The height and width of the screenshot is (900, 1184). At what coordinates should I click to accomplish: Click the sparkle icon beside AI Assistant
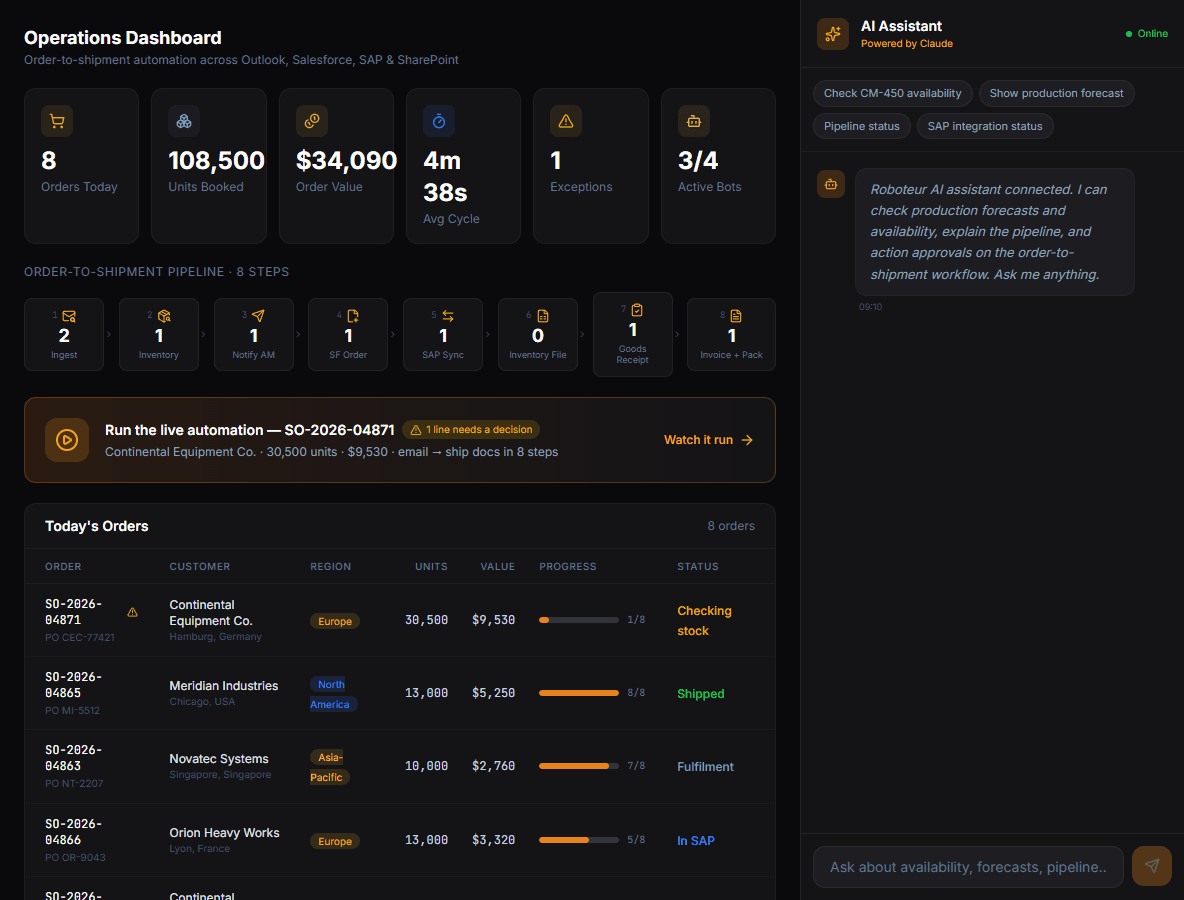point(833,34)
